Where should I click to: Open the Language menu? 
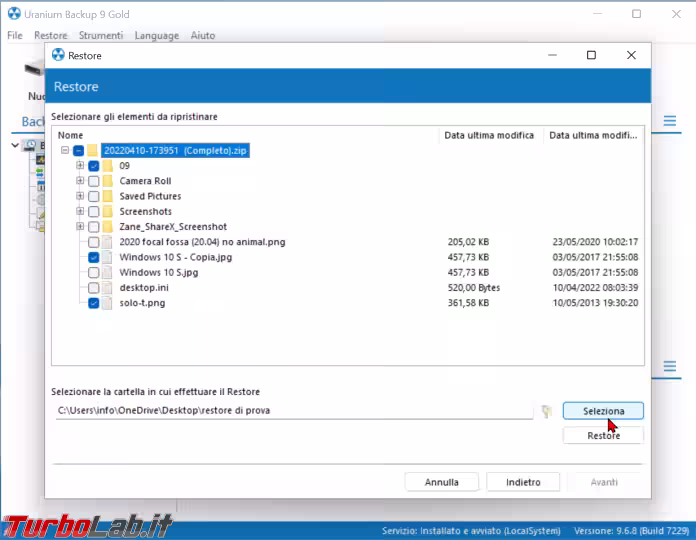tap(157, 35)
